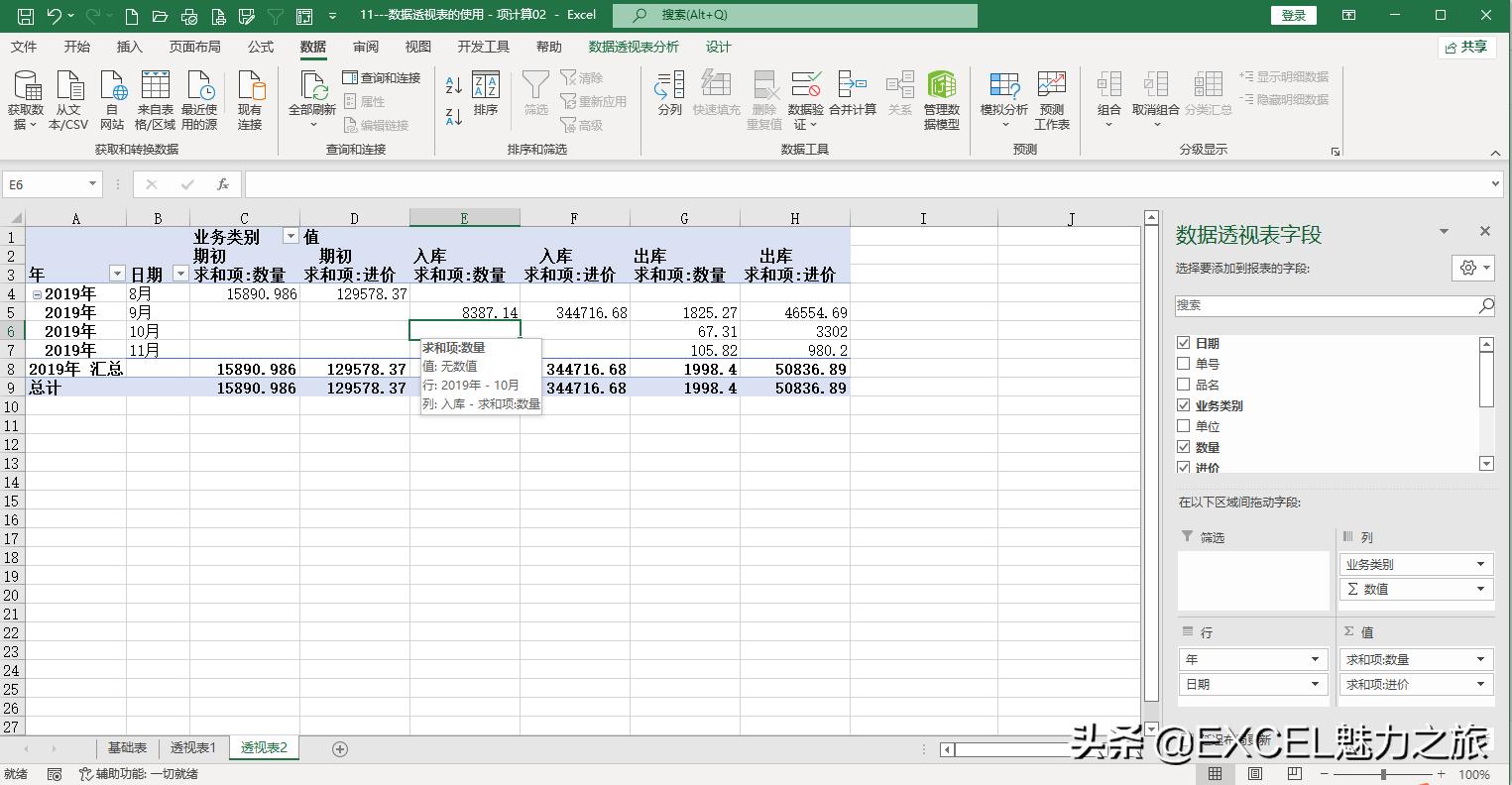Screen dimensions: 1512x785
Task: Open the 年 row filter dropdown
Action: coord(116,275)
